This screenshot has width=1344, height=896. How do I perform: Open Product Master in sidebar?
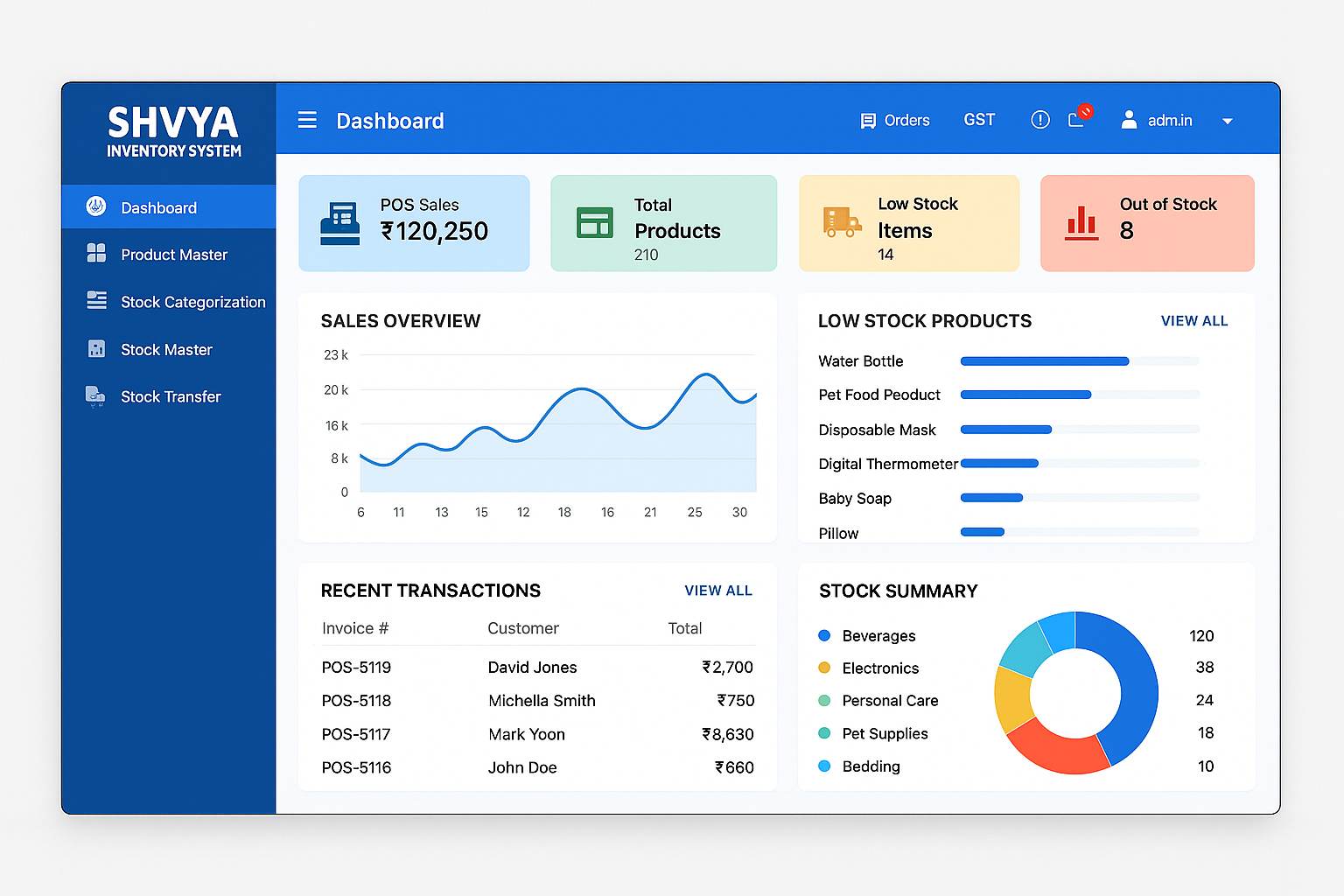(173, 255)
